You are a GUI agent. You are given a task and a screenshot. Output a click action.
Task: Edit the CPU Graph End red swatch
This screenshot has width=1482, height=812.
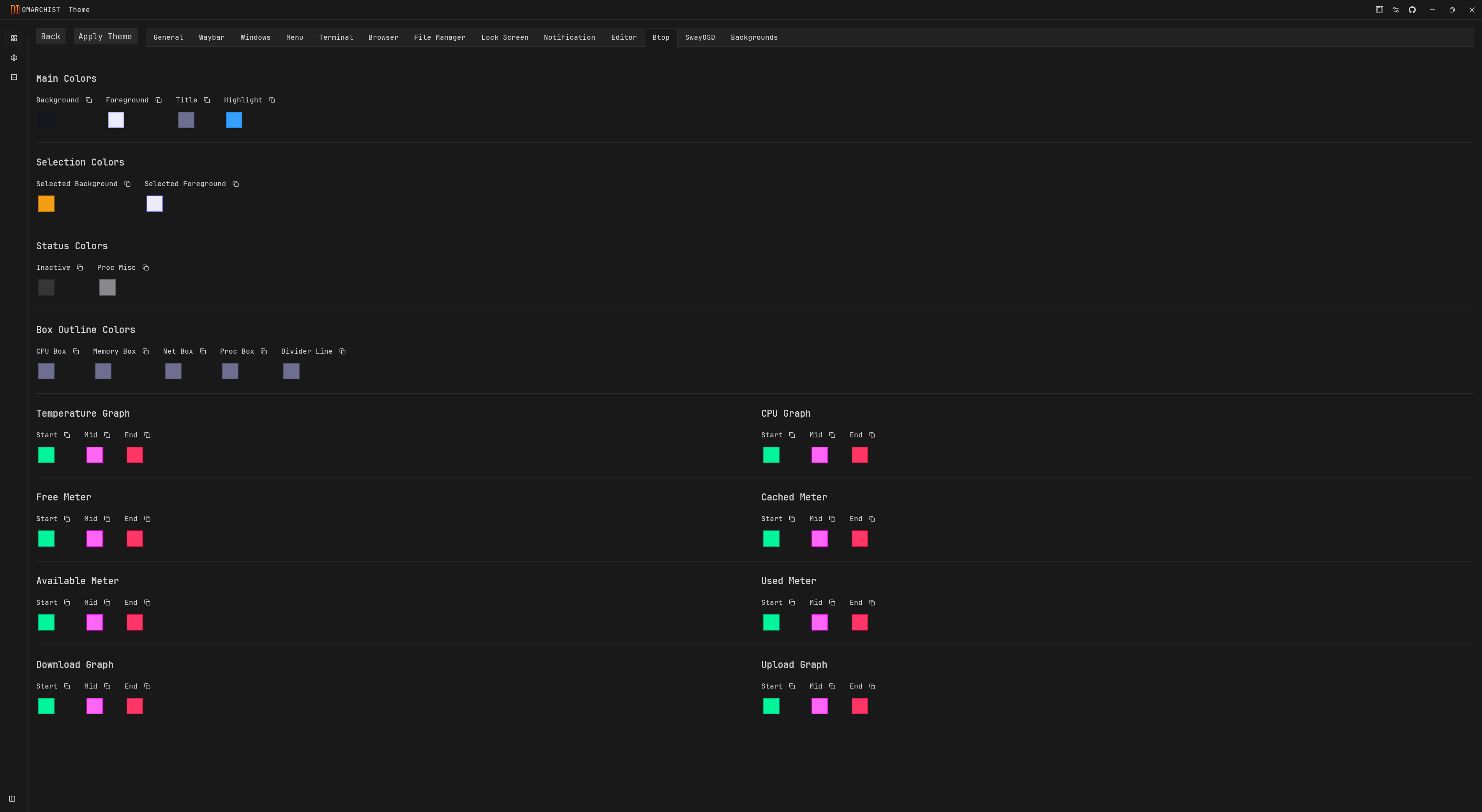[859, 455]
